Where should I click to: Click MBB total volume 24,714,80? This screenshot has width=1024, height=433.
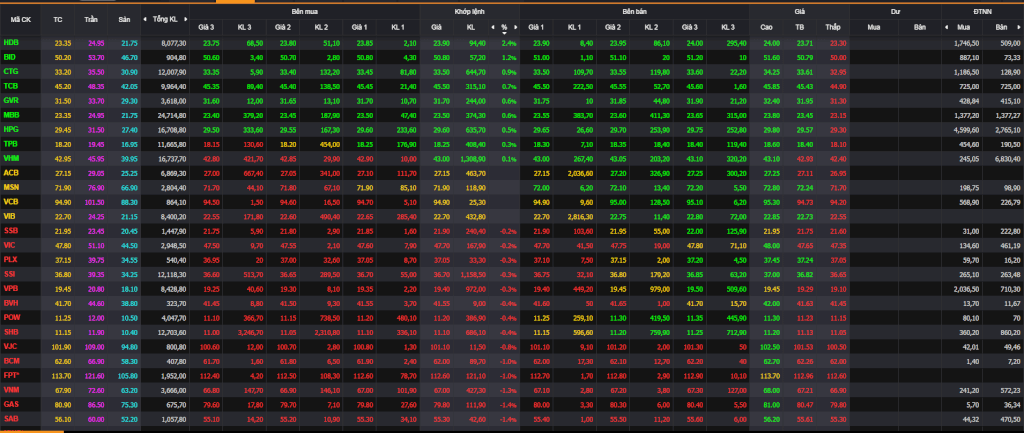click(x=172, y=114)
